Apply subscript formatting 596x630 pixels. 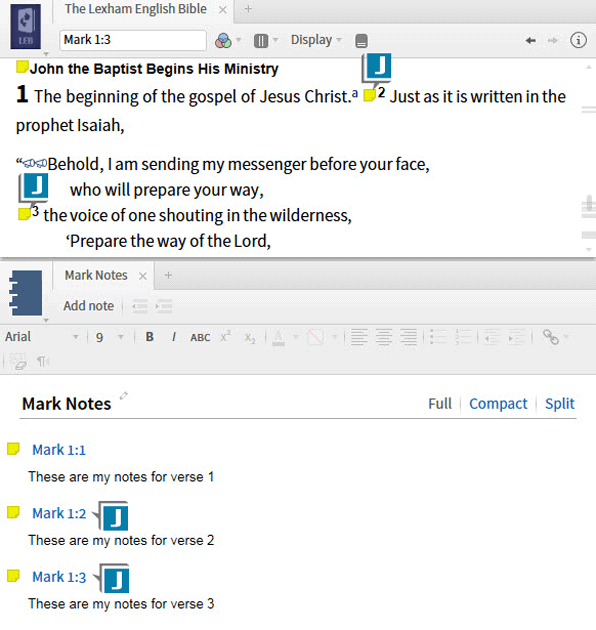point(250,338)
